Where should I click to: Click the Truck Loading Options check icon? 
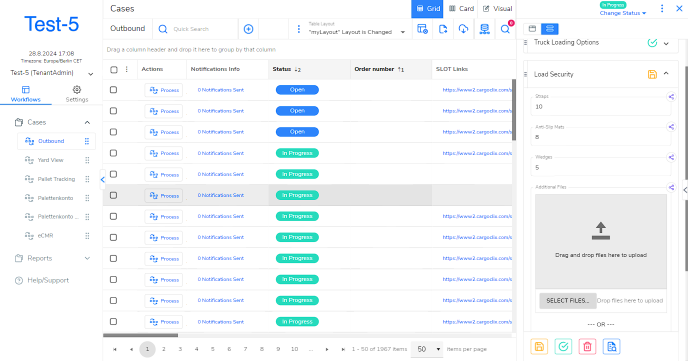[652, 43]
